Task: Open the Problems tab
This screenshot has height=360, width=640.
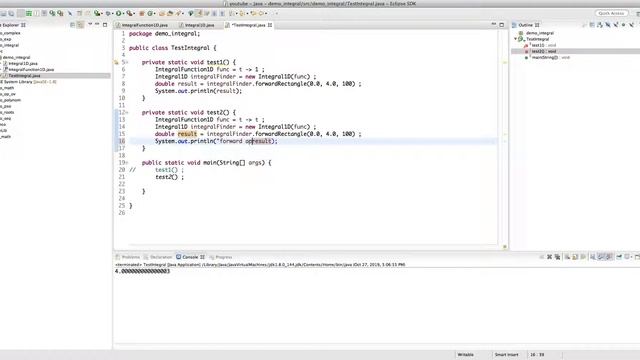Action: point(128,257)
